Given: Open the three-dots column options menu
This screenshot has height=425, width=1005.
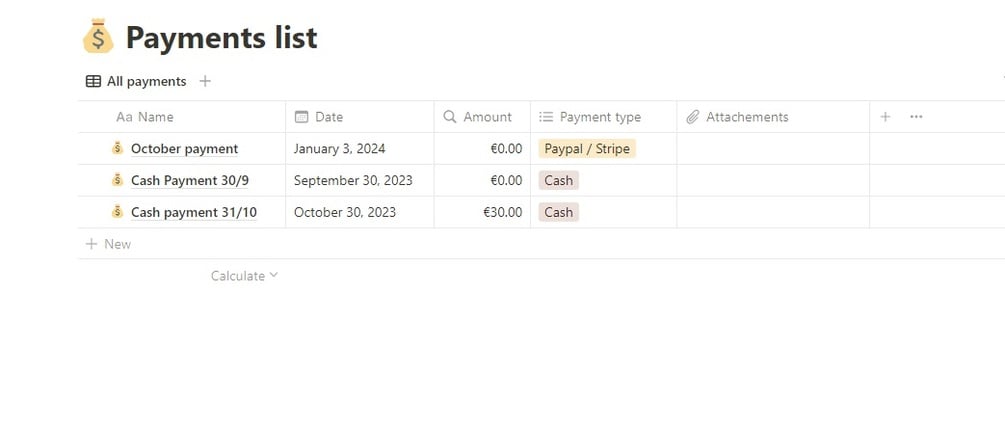Looking at the screenshot, I should [x=916, y=117].
